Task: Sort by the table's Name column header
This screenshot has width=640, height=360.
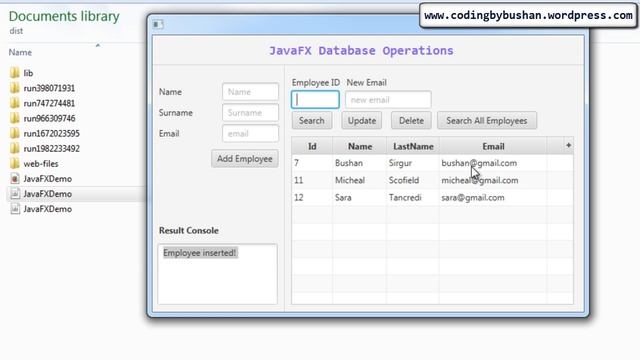Action: point(360,146)
